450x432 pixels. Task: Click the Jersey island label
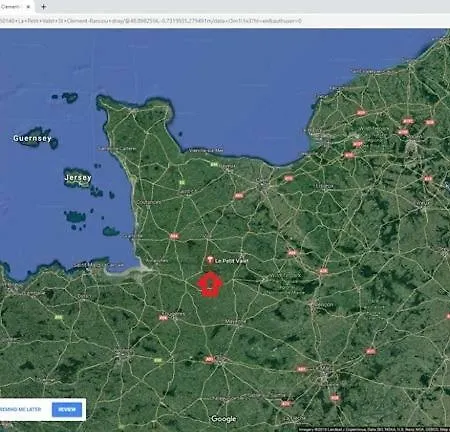(78, 178)
